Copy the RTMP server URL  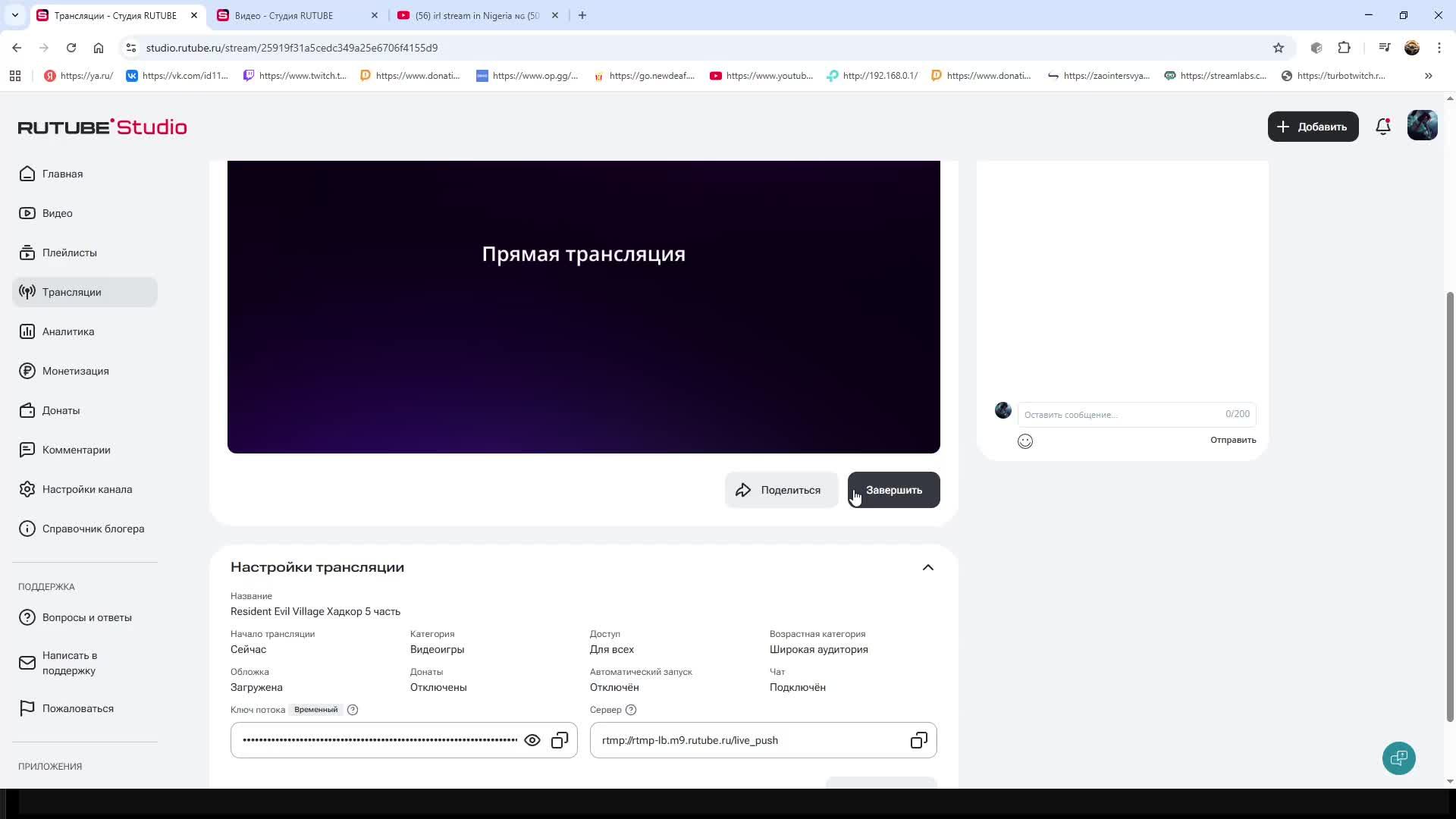pos(918,740)
